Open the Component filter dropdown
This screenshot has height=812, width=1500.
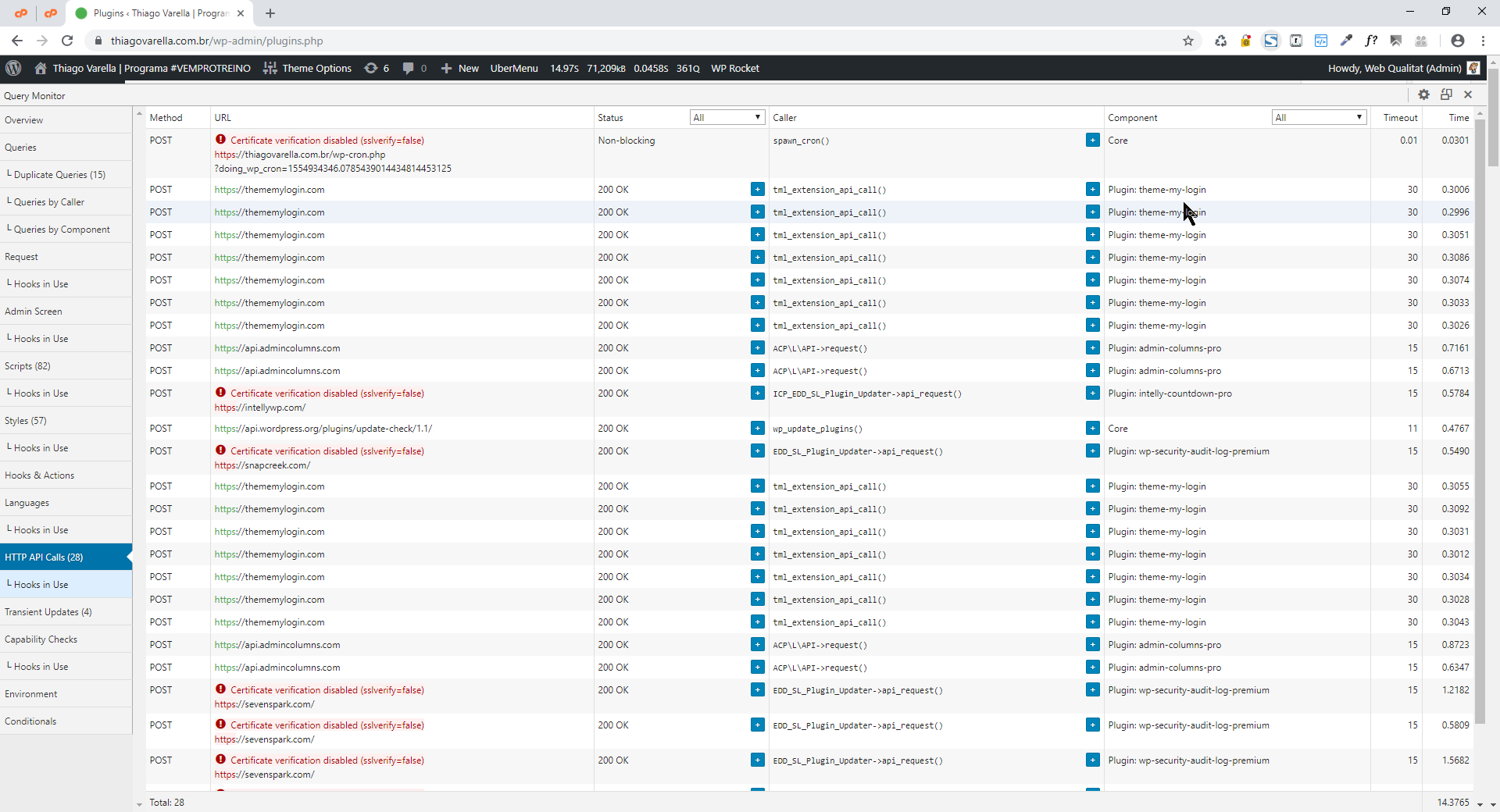click(1319, 117)
